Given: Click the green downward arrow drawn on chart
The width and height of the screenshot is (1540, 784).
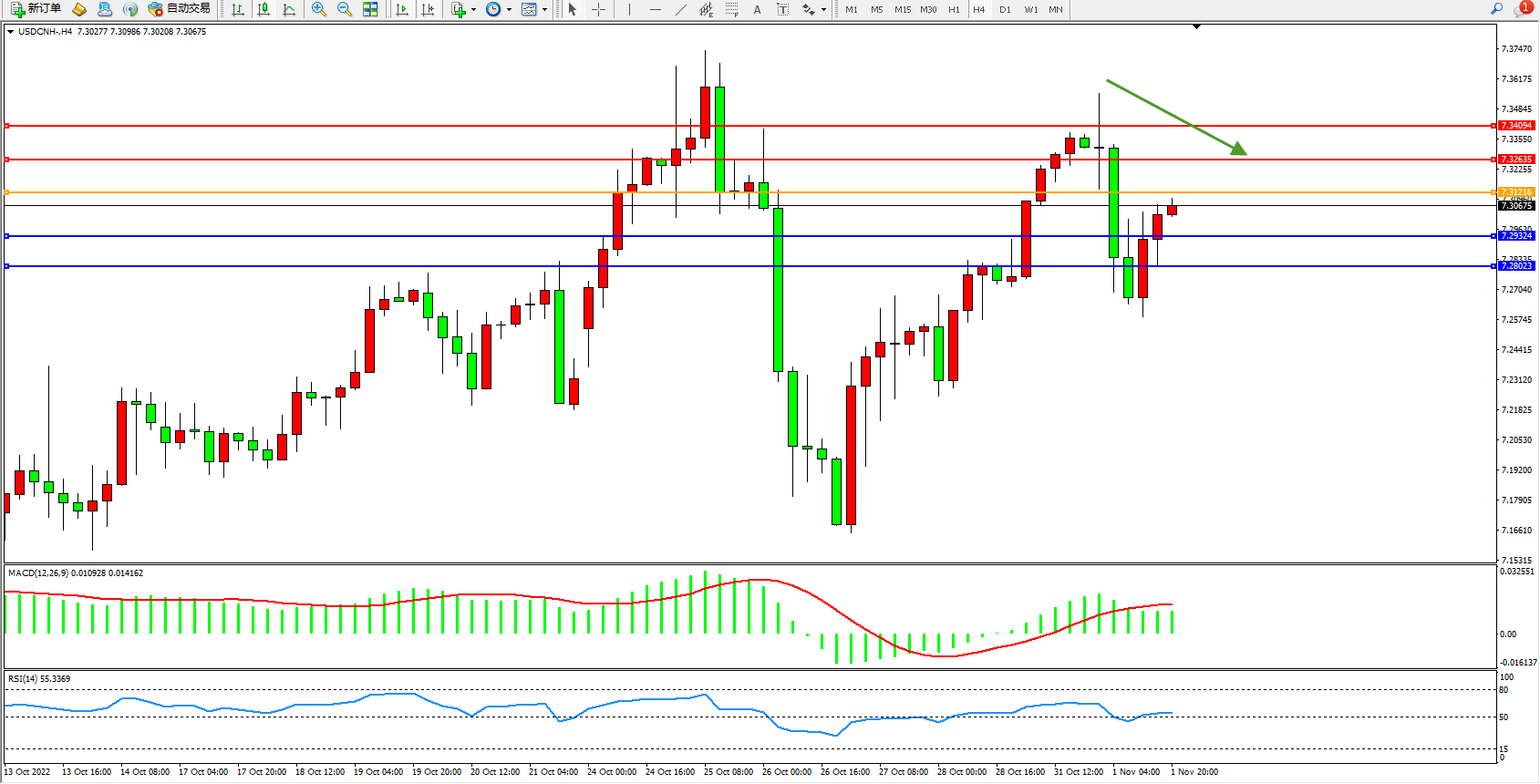Looking at the screenshot, I should click(x=1176, y=118).
